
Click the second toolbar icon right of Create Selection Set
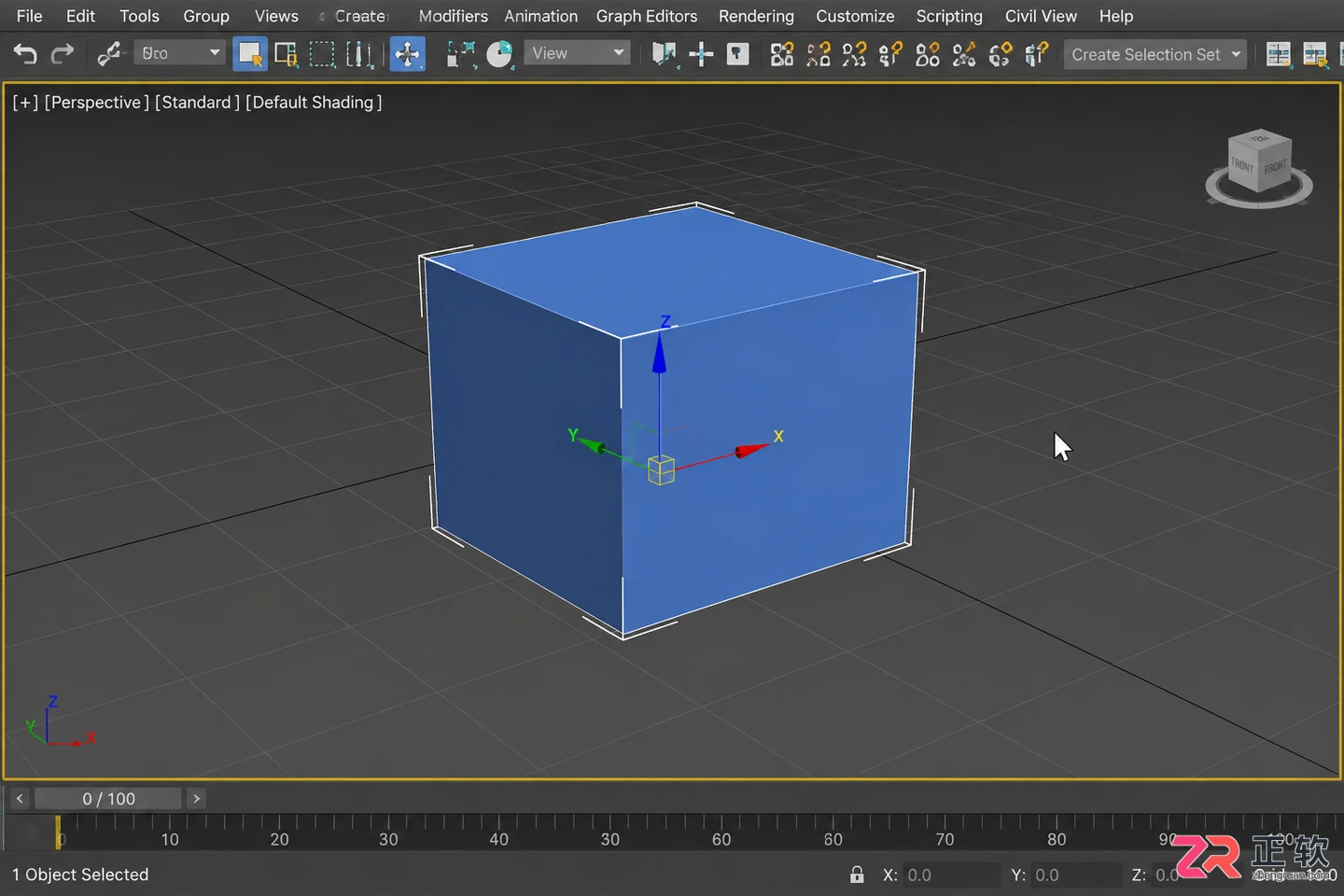(x=1315, y=54)
